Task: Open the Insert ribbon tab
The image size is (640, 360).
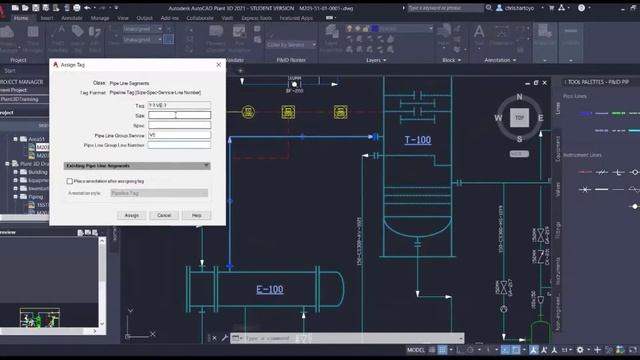Action: 47,18
